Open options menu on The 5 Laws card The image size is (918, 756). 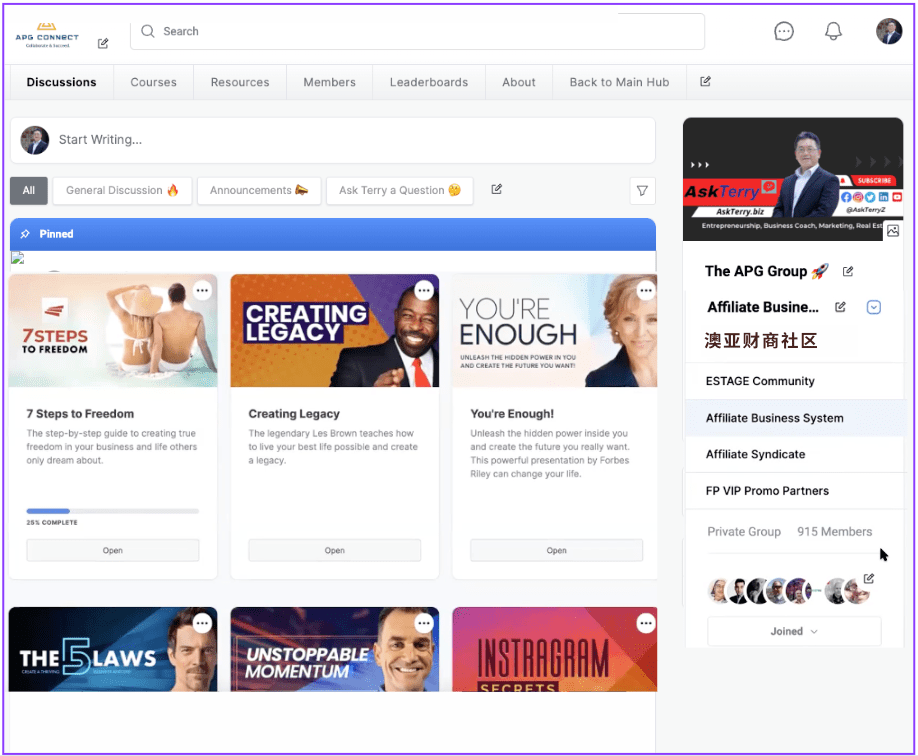coord(202,623)
